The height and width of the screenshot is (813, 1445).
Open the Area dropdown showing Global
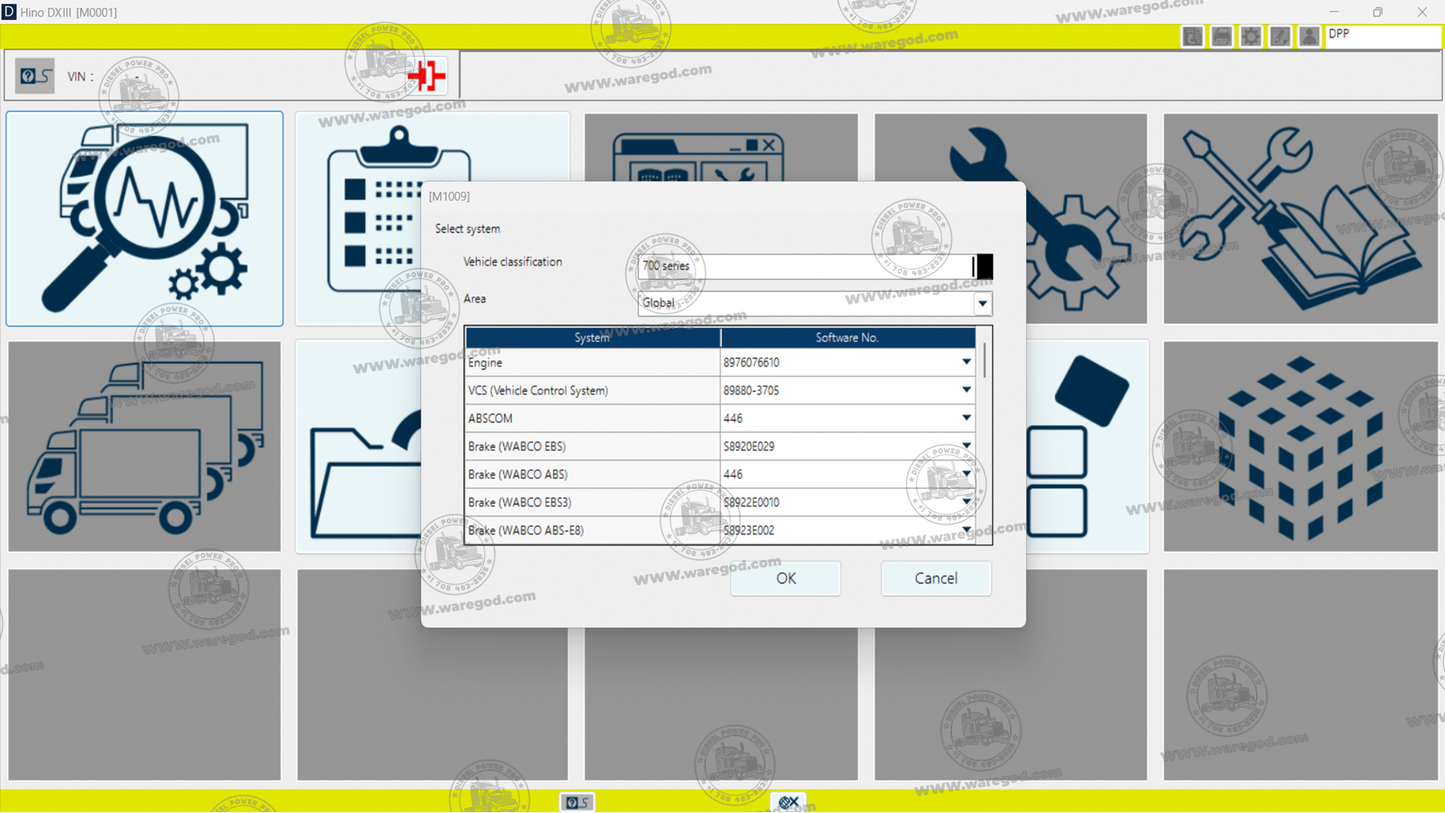tap(982, 303)
